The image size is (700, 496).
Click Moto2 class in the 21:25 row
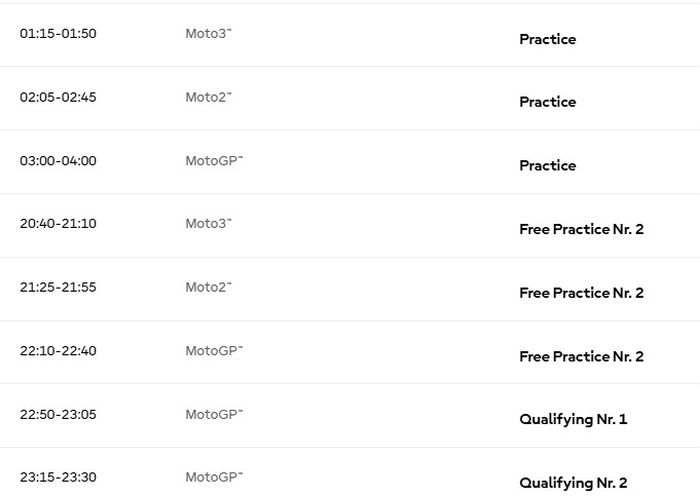coord(208,287)
